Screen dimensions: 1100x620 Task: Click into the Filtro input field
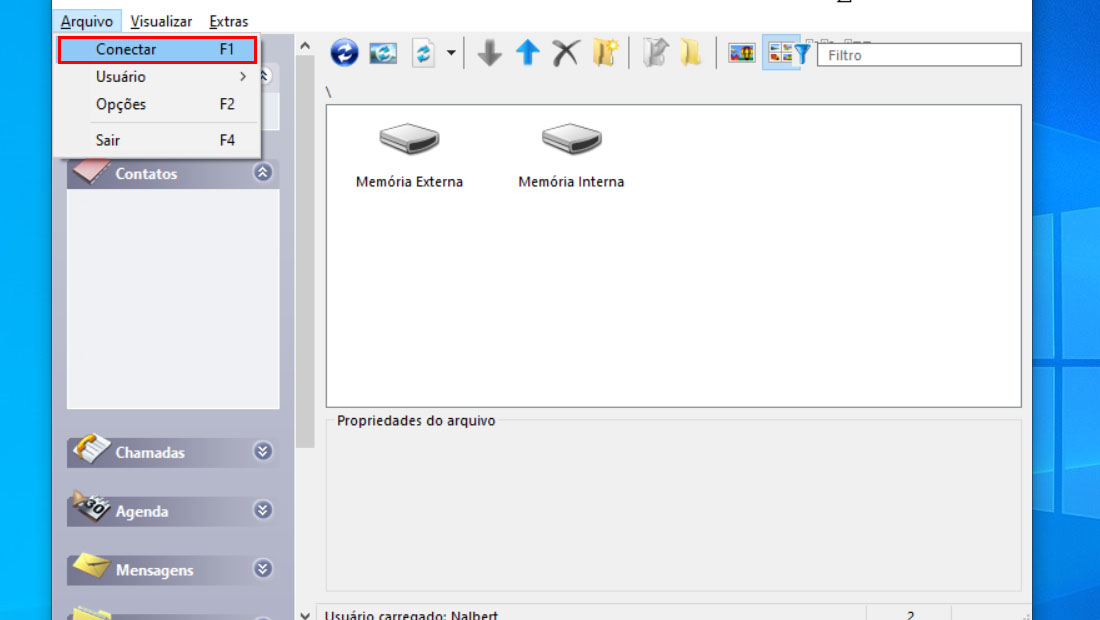(x=919, y=55)
